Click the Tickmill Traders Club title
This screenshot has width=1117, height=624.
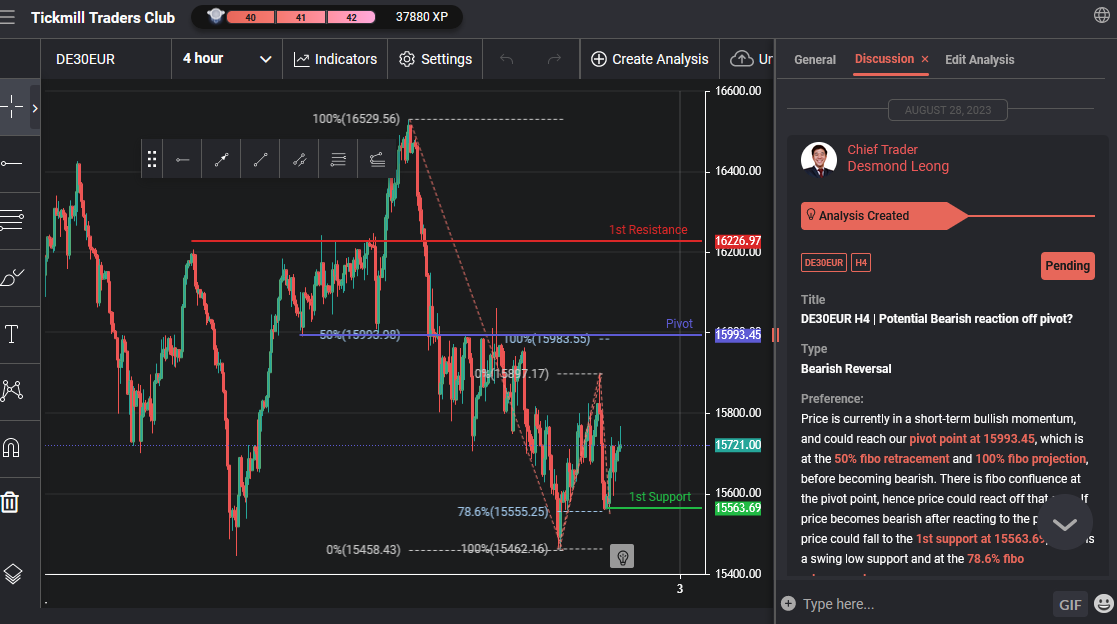pos(103,18)
